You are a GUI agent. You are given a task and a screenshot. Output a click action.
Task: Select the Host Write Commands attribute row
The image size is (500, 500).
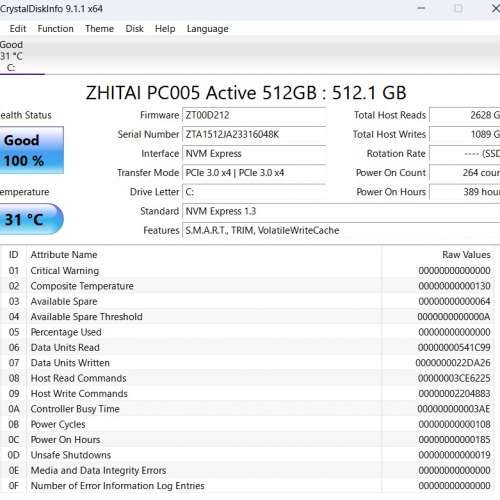coord(247,393)
